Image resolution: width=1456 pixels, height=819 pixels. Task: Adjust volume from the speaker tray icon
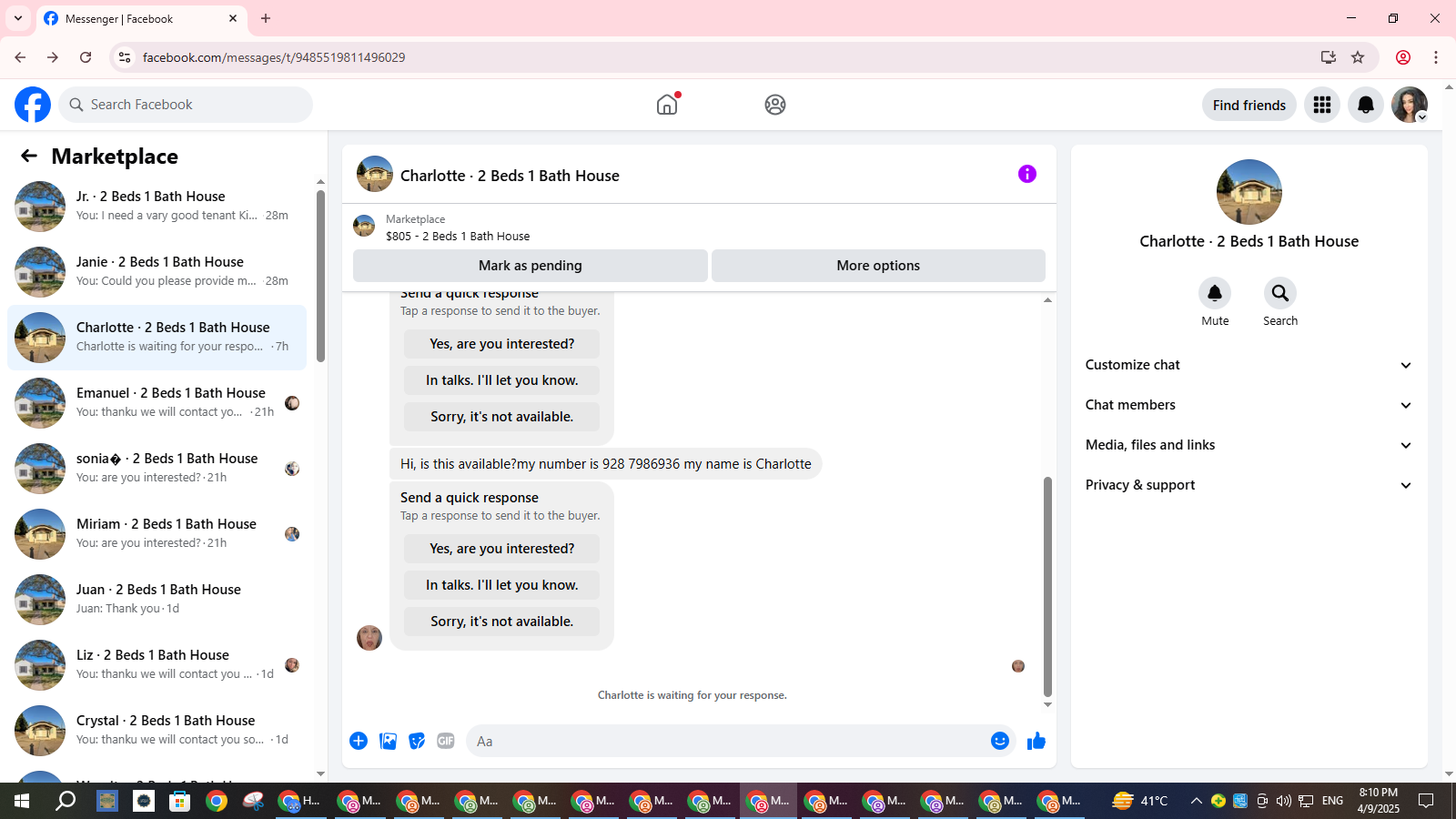[x=1284, y=801]
